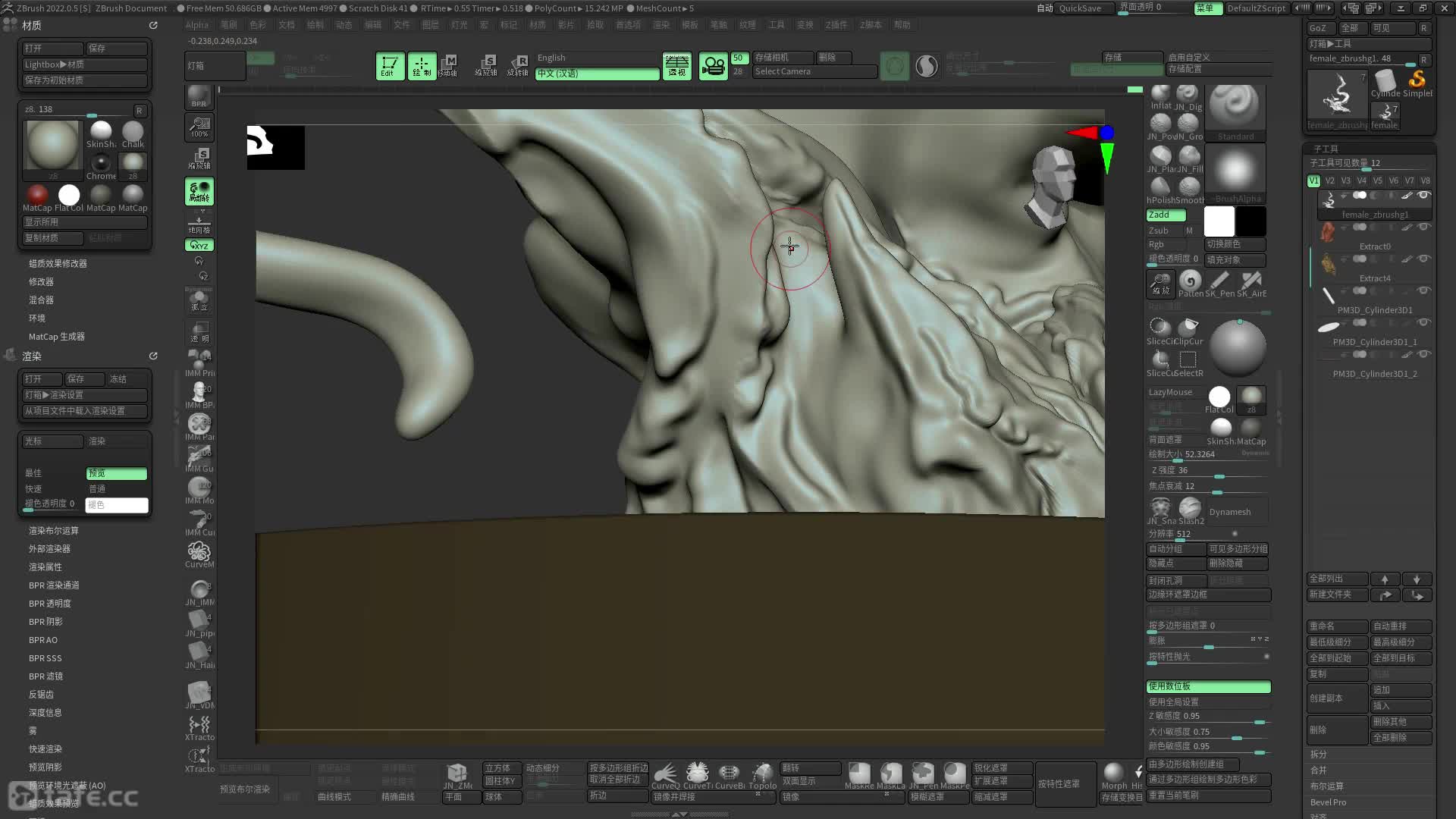The height and width of the screenshot is (819, 1456).
Task: Select the SelectRect brush
Action: pyautogui.click(x=1188, y=364)
